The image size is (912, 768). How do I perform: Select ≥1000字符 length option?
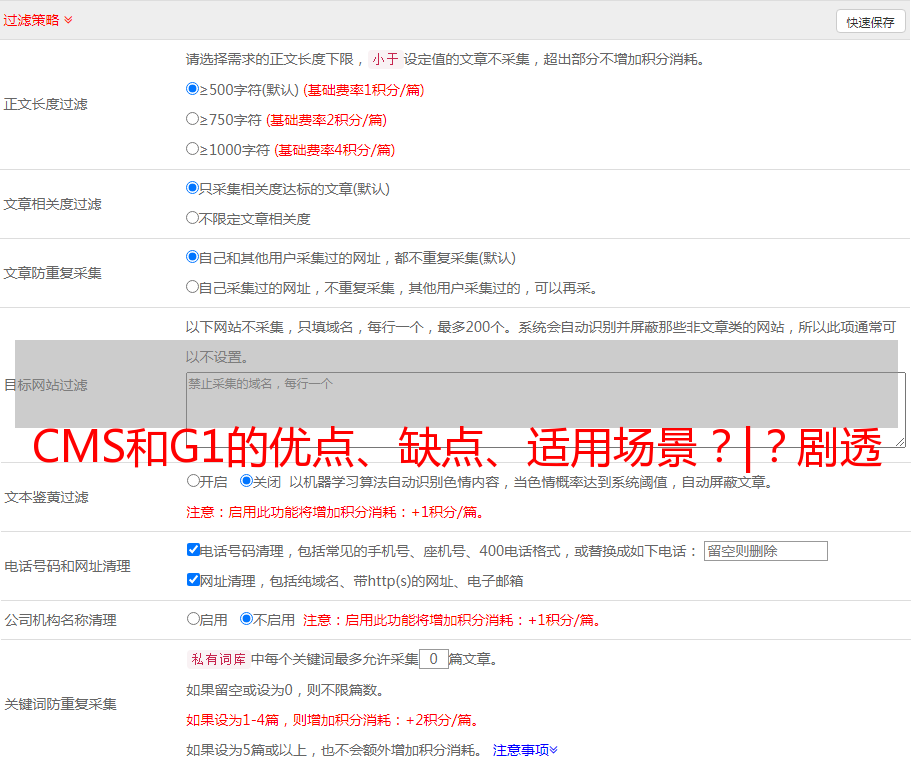[x=193, y=149]
